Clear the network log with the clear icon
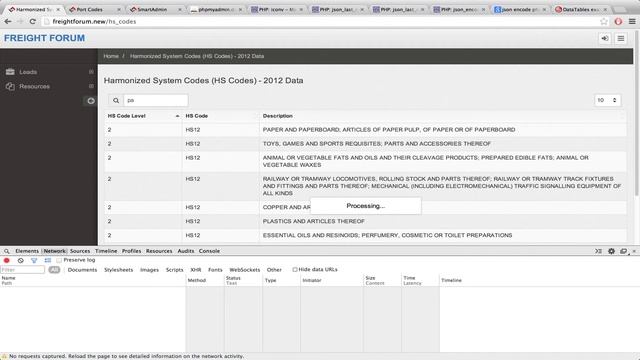The height and width of the screenshot is (360, 640). tap(20, 260)
